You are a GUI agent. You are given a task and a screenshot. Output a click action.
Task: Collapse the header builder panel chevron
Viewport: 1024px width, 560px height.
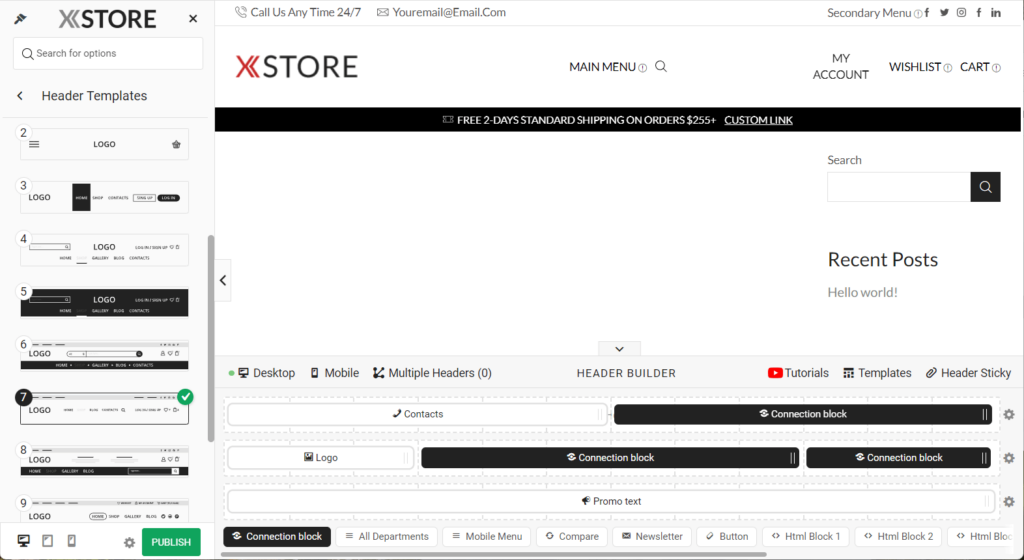619,349
